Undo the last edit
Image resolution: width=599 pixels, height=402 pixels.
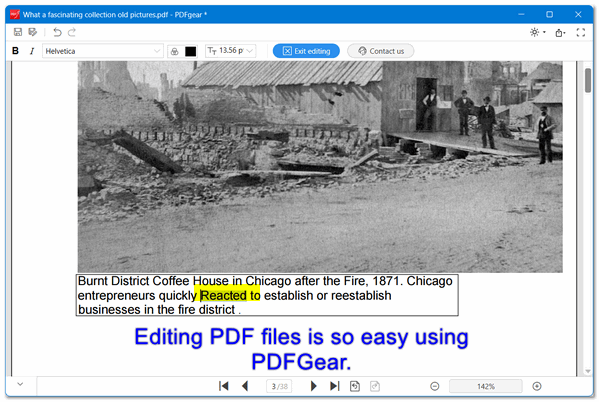[x=57, y=32]
